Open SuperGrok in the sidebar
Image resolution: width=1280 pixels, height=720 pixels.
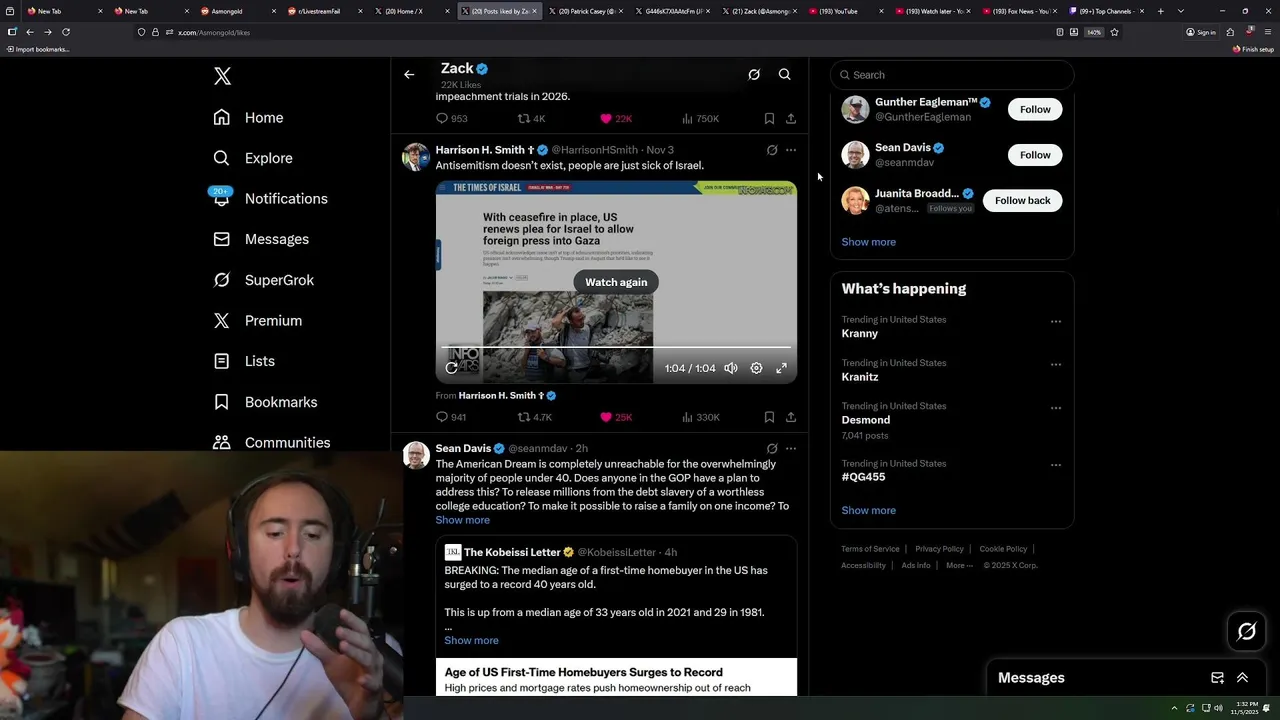(x=264, y=280)
